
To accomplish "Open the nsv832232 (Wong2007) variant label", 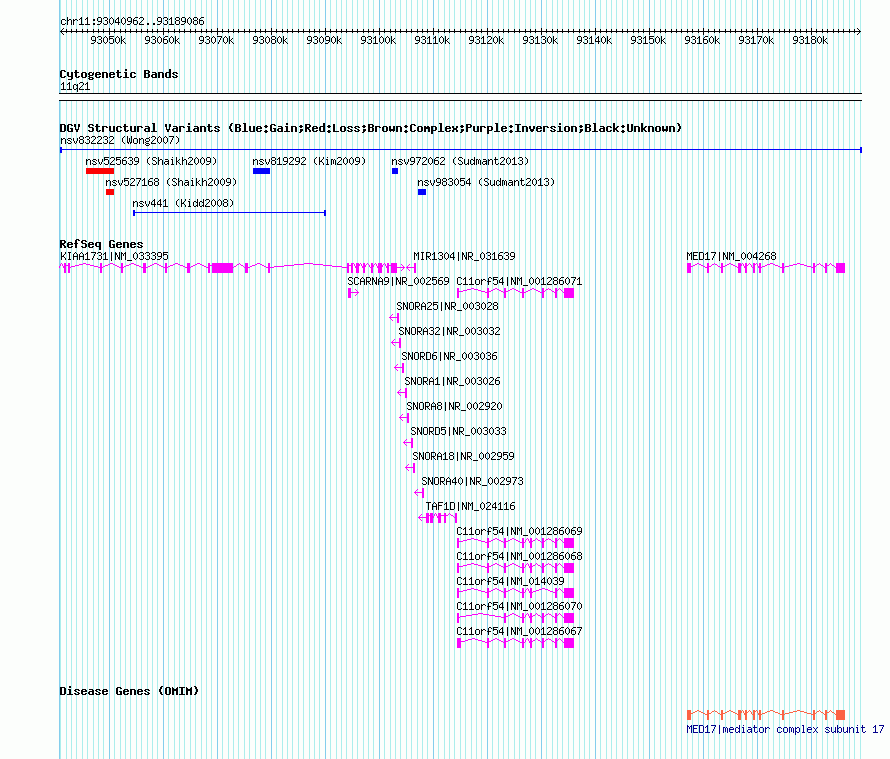I will tap(120, 140).
